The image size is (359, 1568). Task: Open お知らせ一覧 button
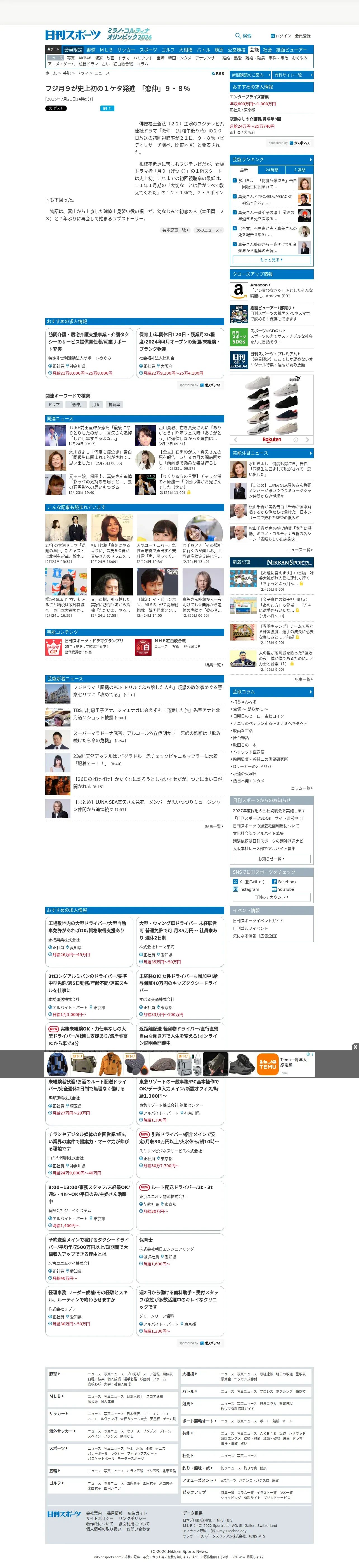click(271, 859)
